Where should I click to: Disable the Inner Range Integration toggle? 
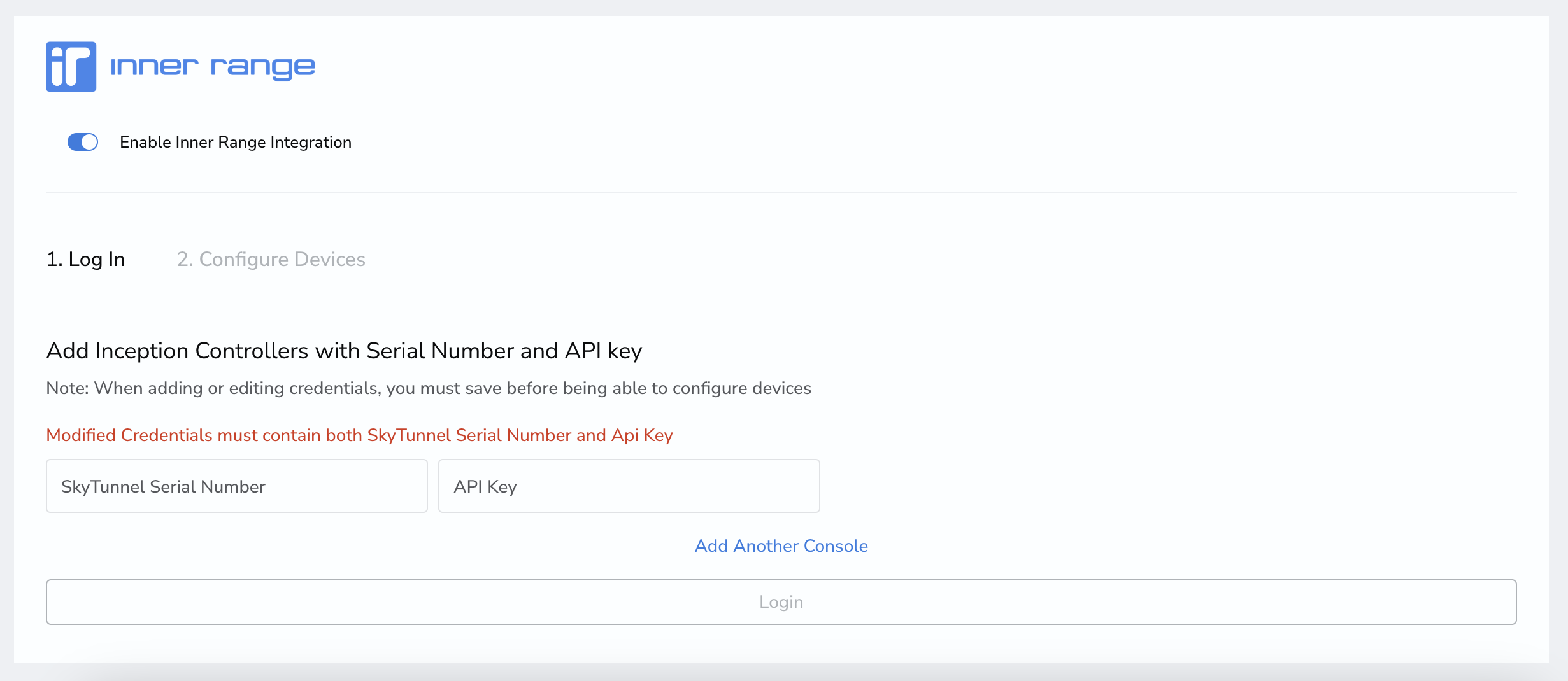(83, 142)
